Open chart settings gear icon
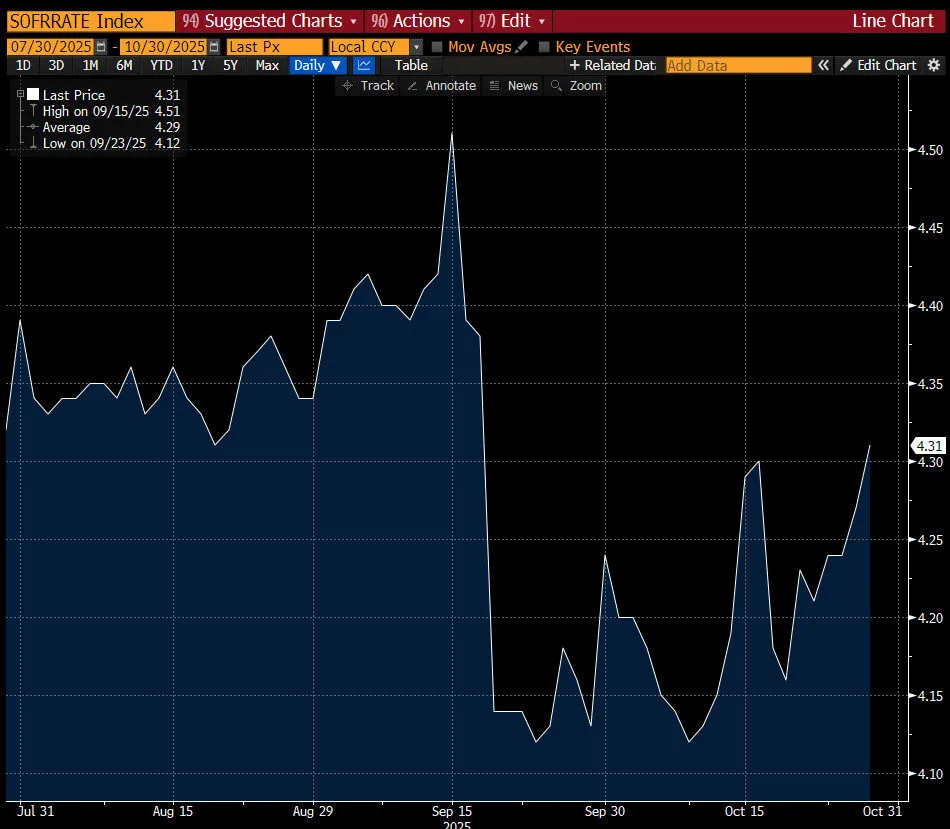Screen dimensions: 950x829 [934, 65]
